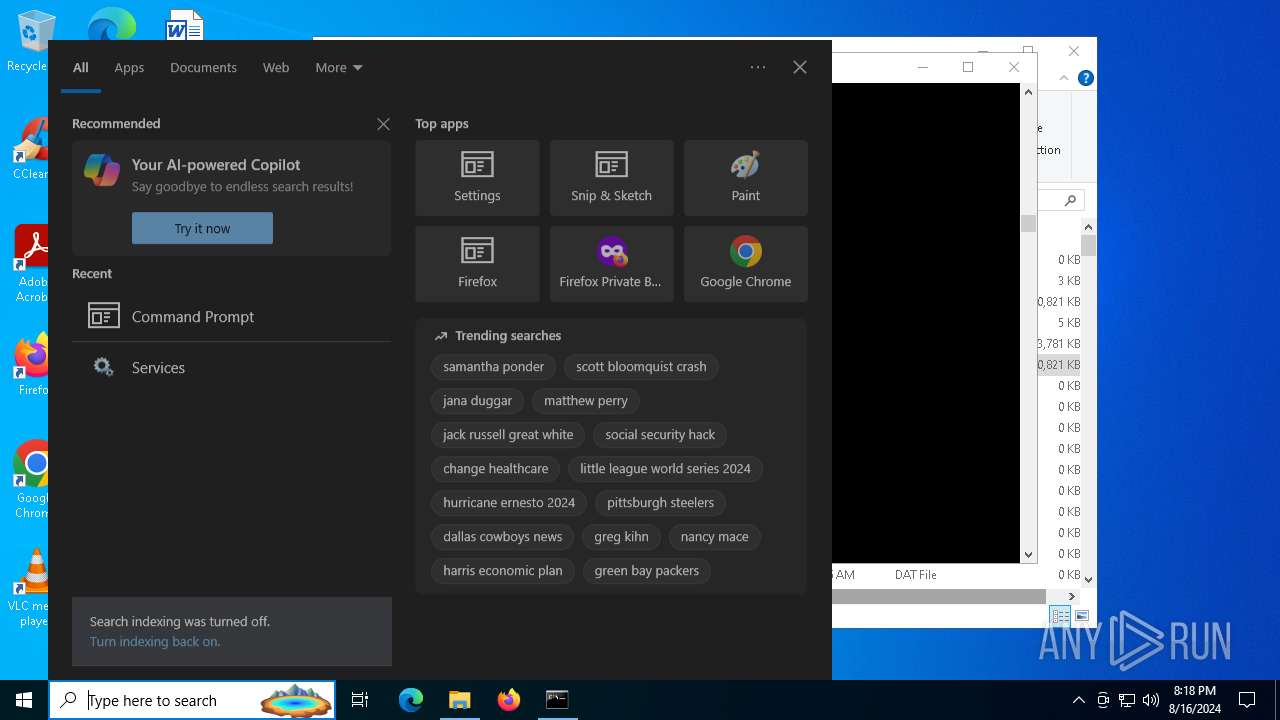The width and height of the screenshot is (1280, 720).
Task: Select the Web search tab
Action: point(276,67)
